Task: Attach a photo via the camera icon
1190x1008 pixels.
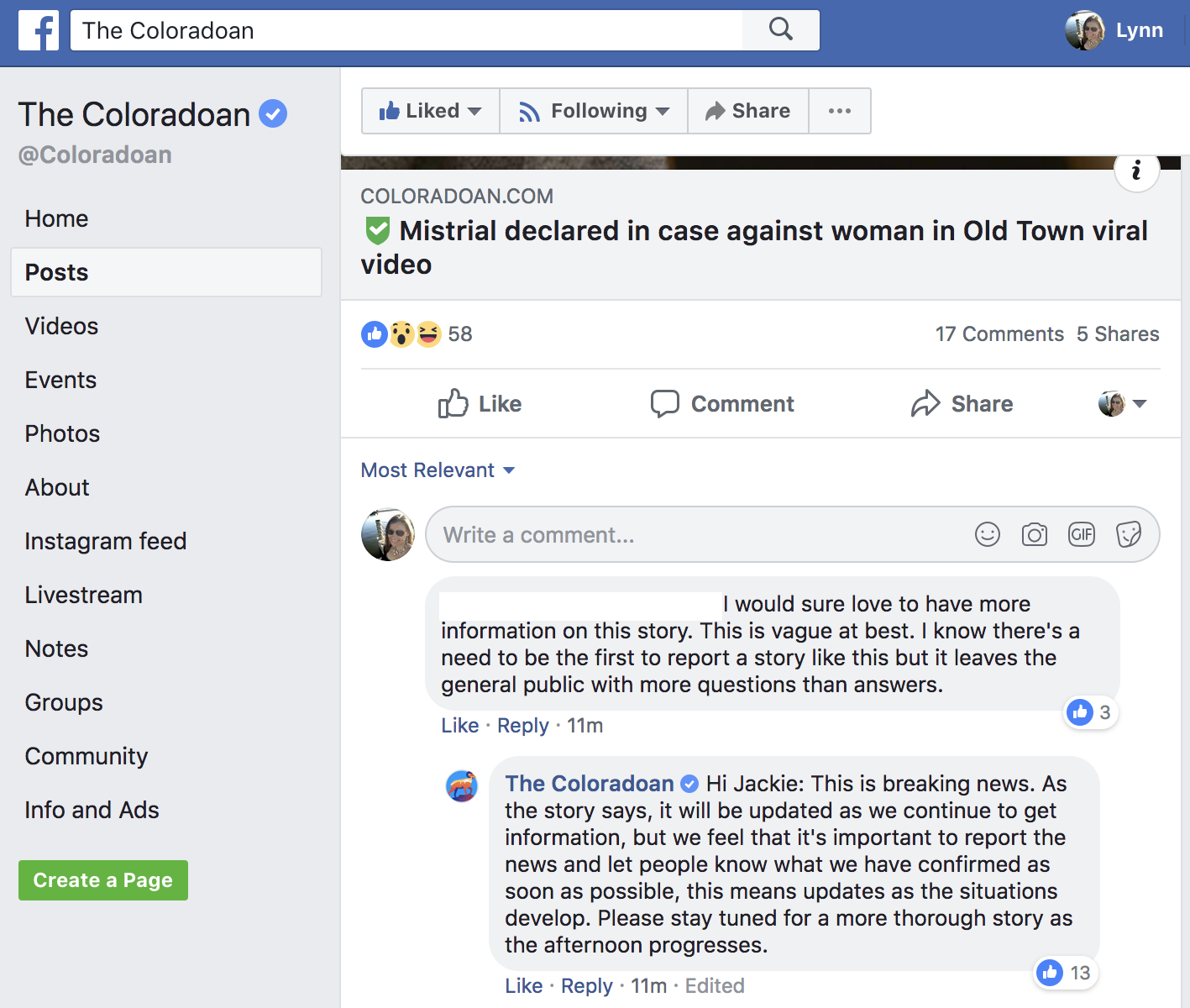Action: (1035, 534)
